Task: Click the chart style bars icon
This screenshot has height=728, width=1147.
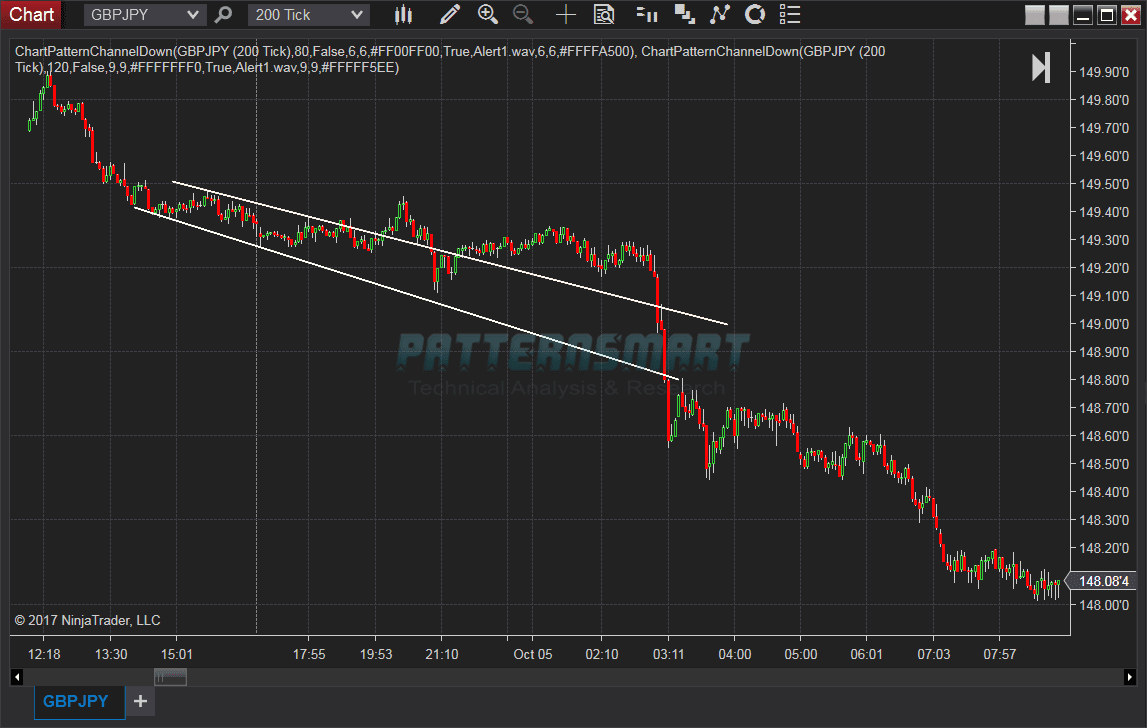Action: 404,14
